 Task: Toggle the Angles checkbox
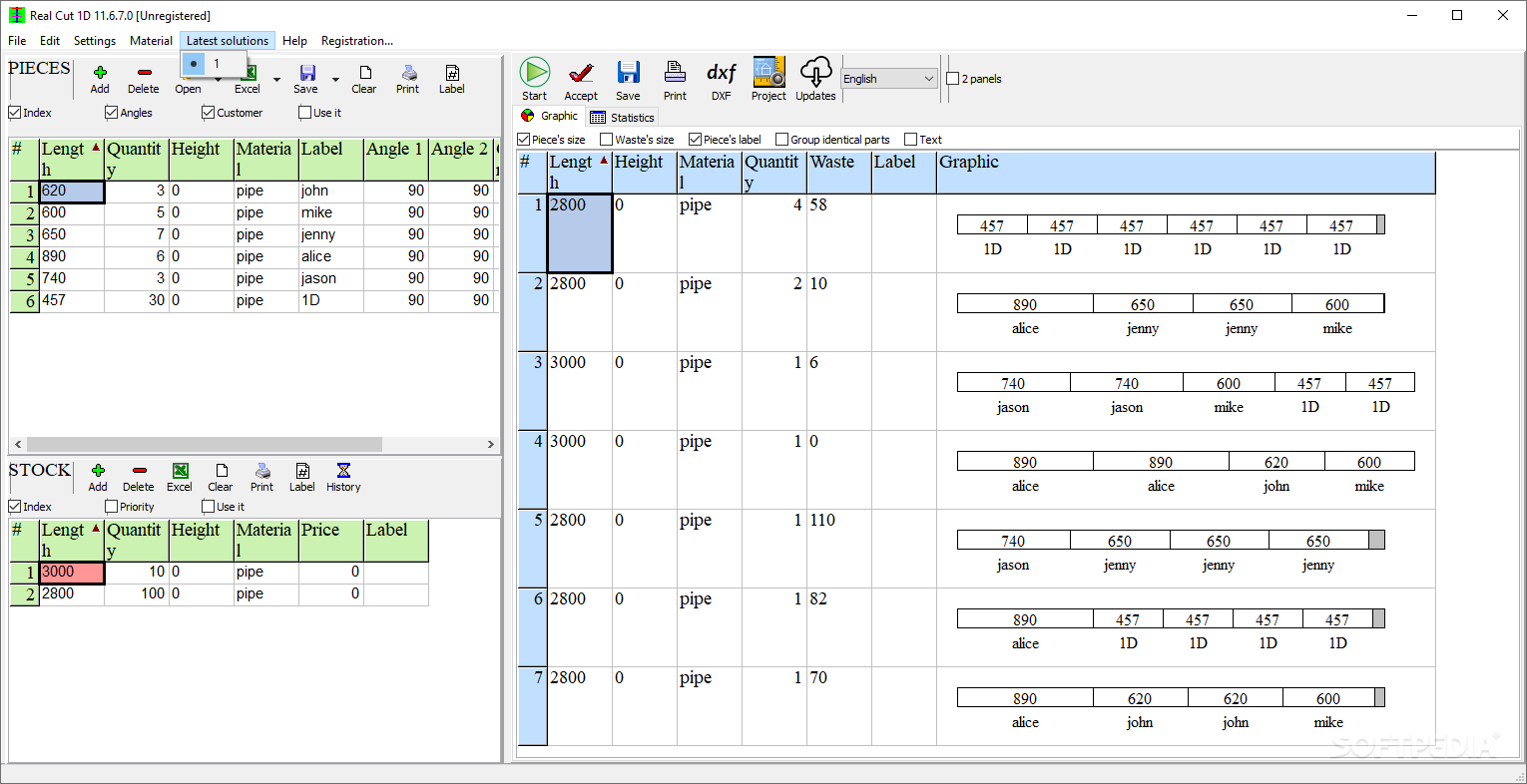112,113
